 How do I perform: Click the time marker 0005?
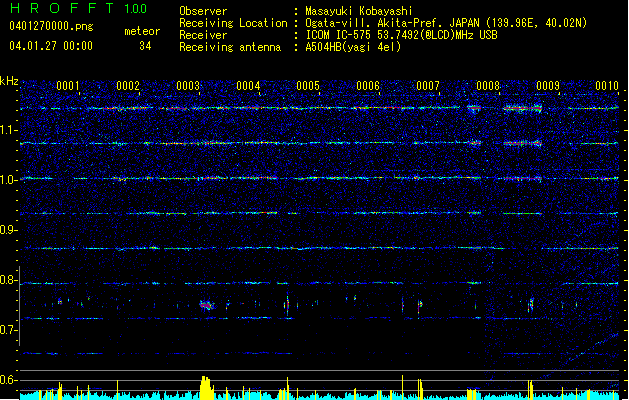[x=308, y=86]
